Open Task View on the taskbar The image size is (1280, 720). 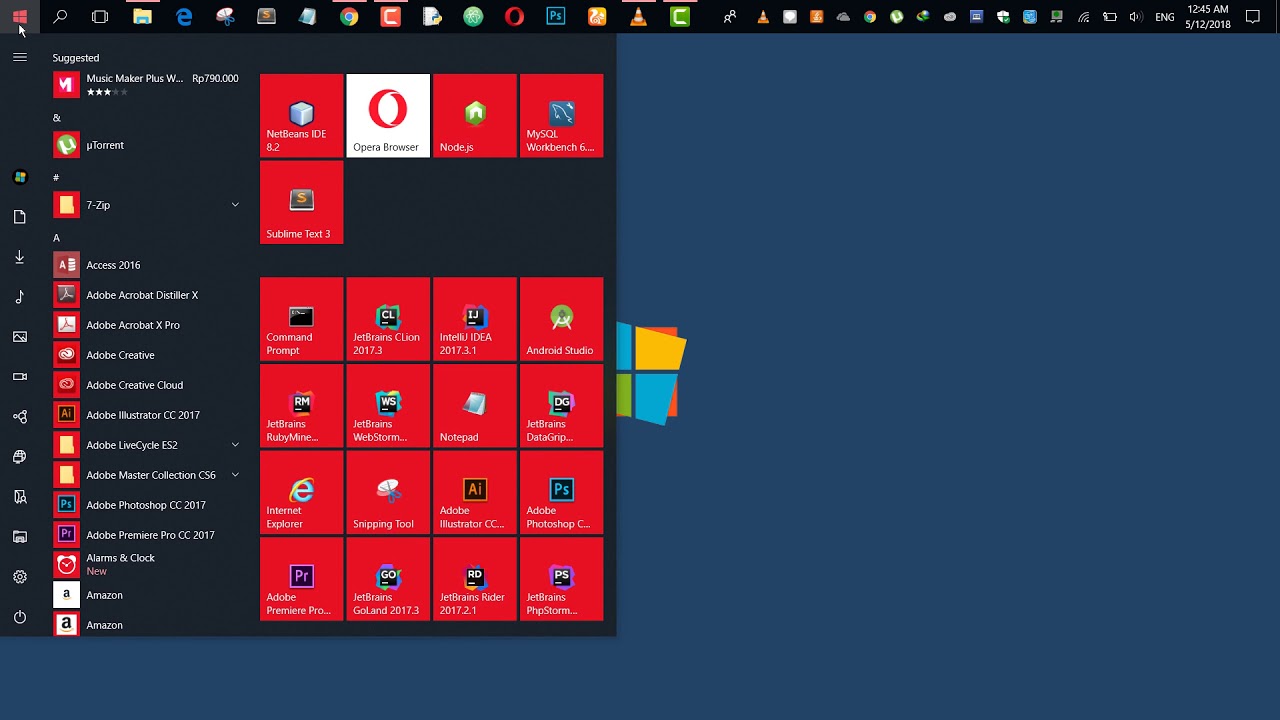(100, 16)
